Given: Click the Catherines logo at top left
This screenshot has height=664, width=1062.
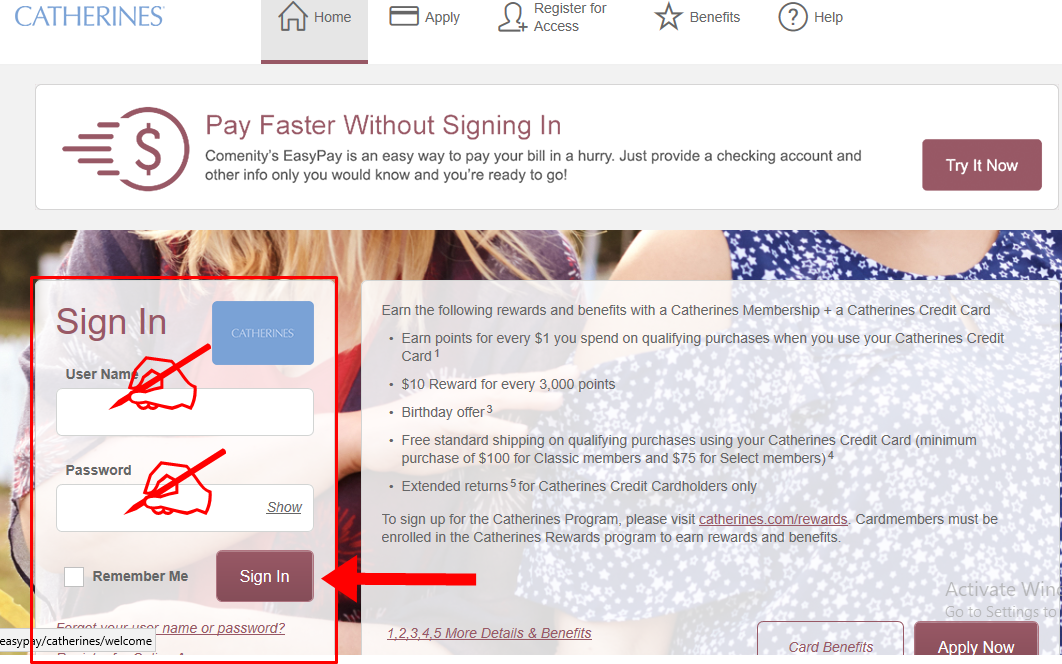Looking at the screenshot, I should [89, 16].
